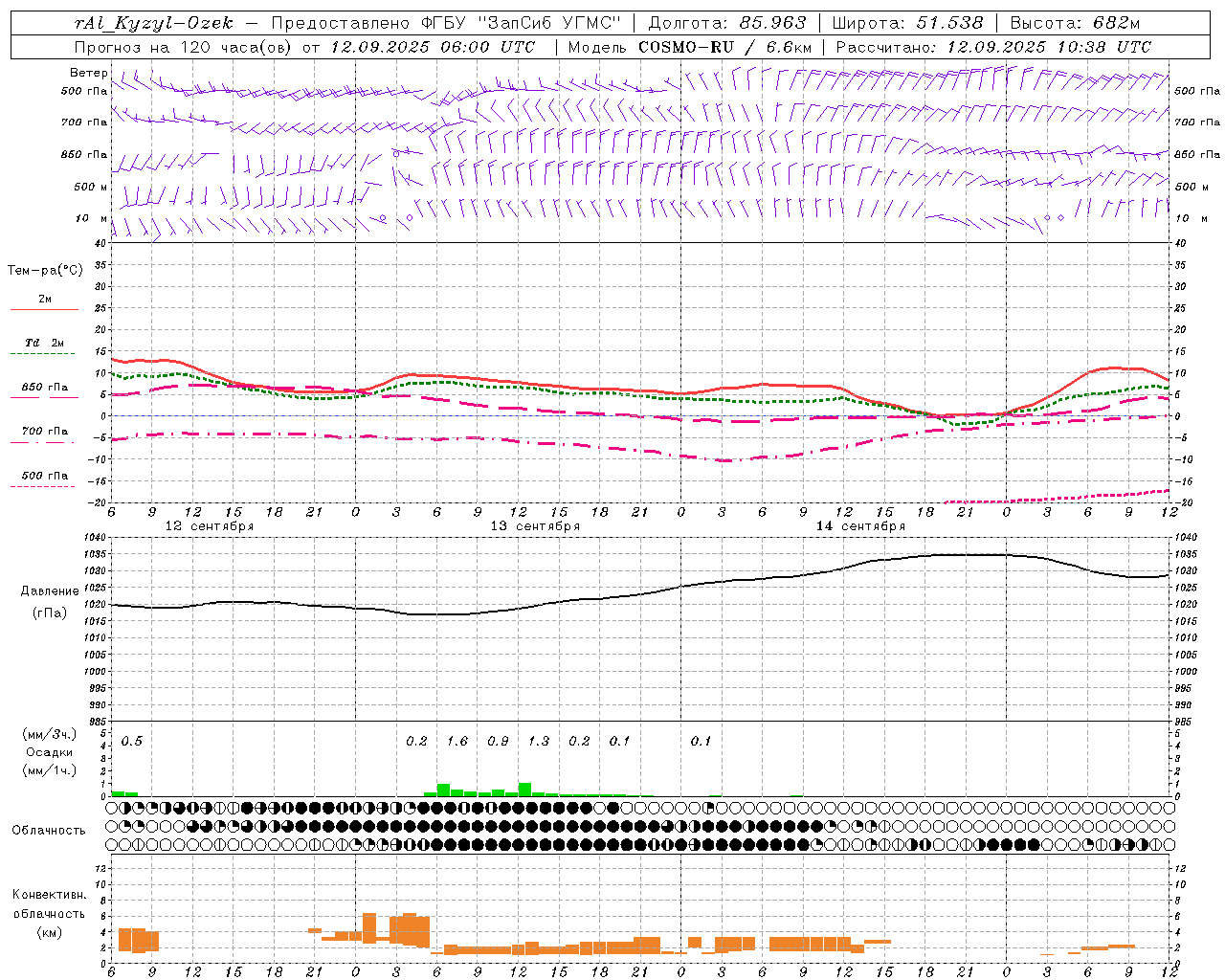Click the '12 сентября' date label
This screenshot has width=1225, height=980.
(x=209, y=526)
